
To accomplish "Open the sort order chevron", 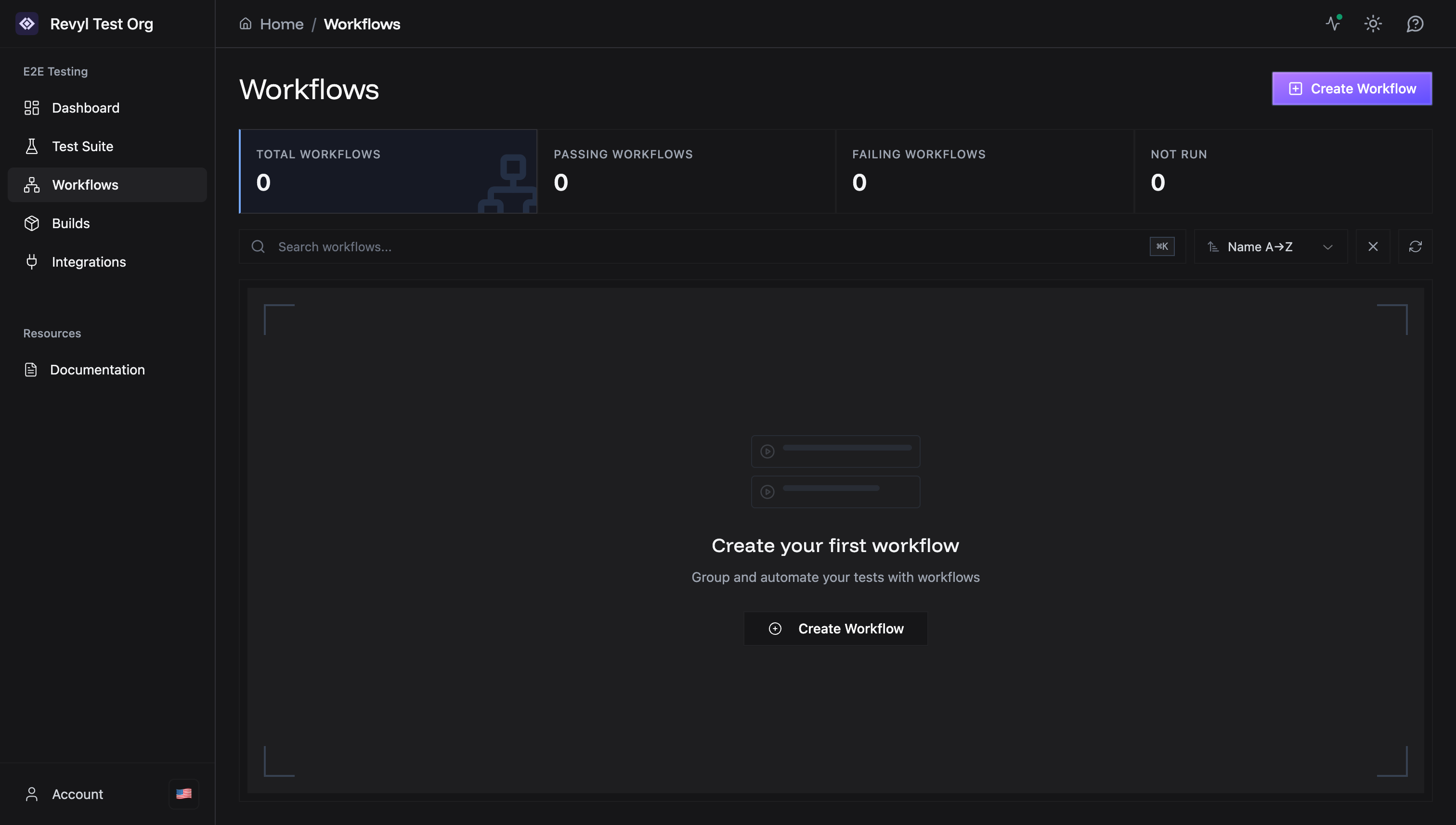I will (x=1328, y=247).
